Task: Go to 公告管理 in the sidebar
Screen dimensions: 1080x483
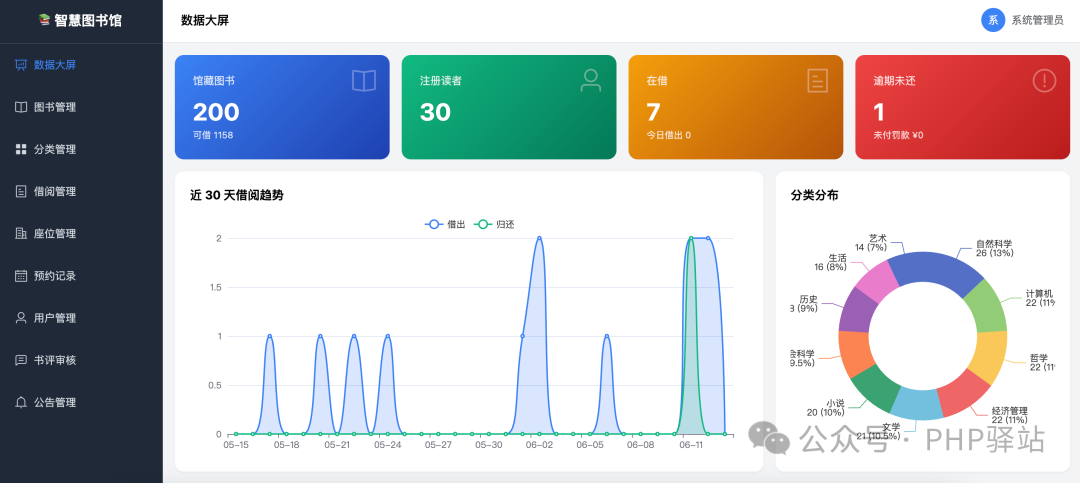Action: [81, 402]
